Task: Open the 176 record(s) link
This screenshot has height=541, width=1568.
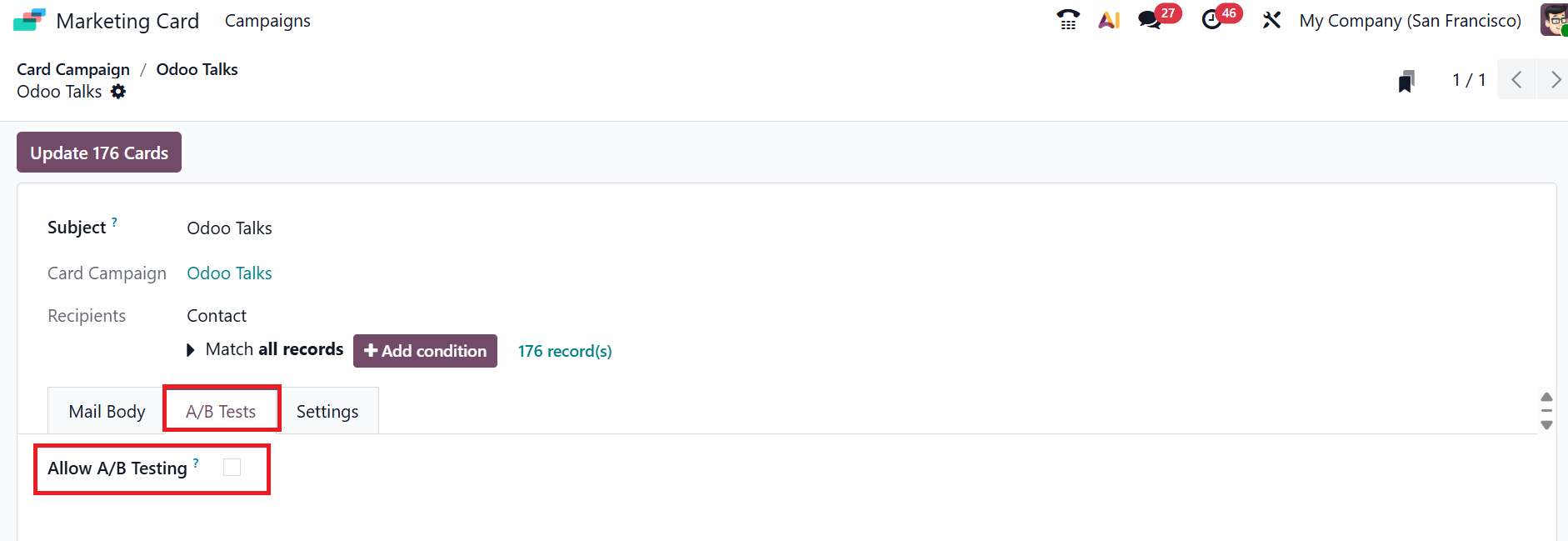Action: point(565,351)
